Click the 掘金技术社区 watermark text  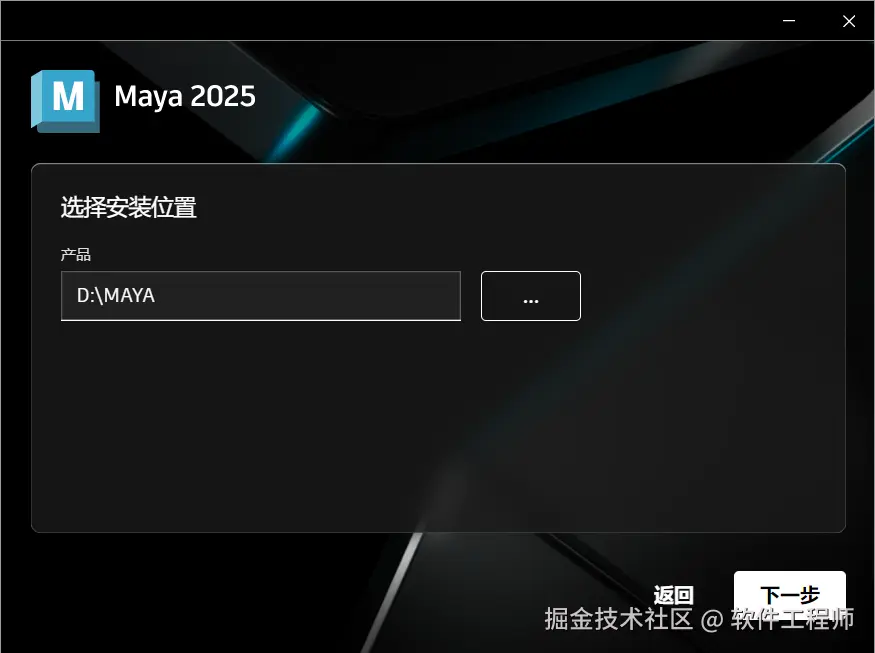(618, 619)
